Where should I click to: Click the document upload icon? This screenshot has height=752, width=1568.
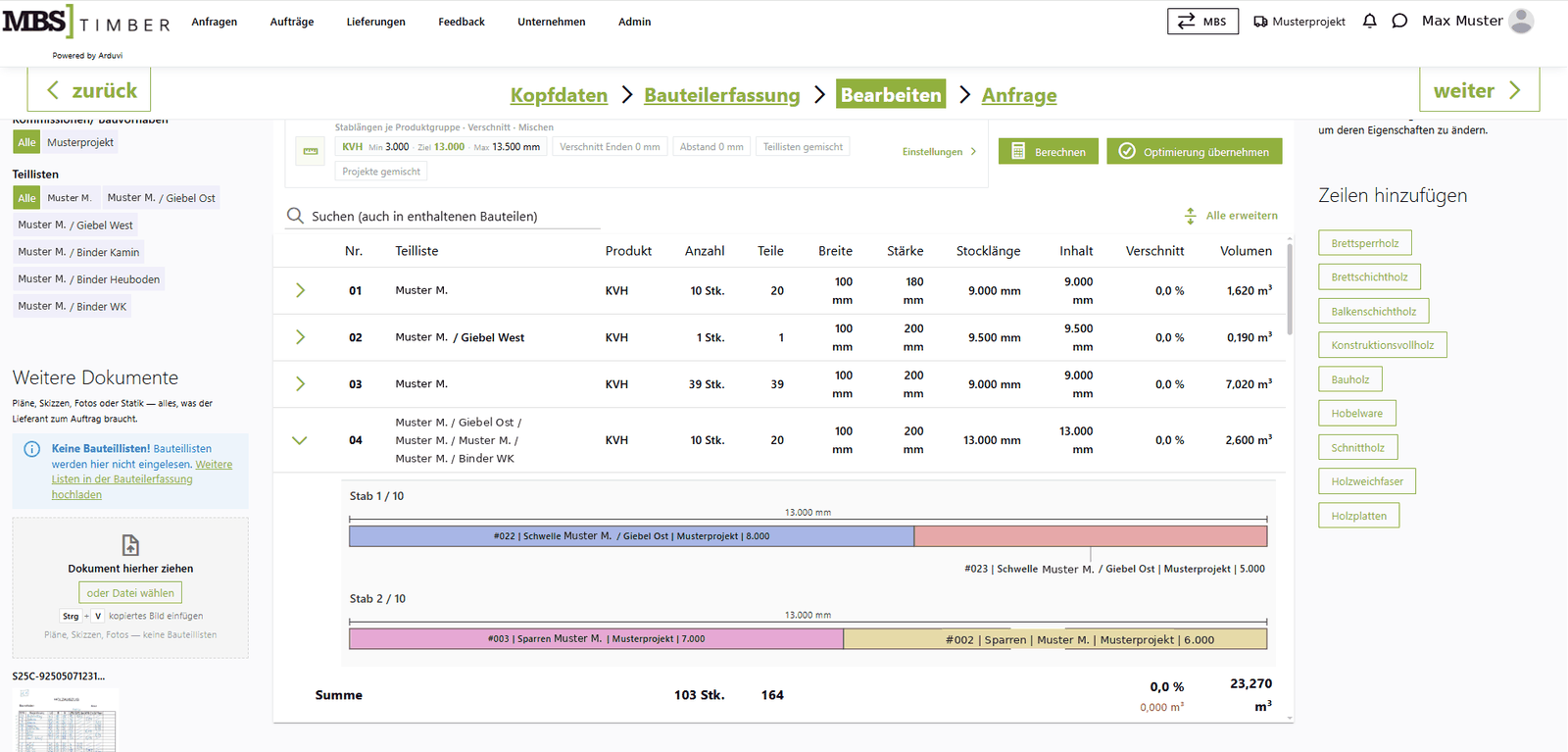point(130,545)
